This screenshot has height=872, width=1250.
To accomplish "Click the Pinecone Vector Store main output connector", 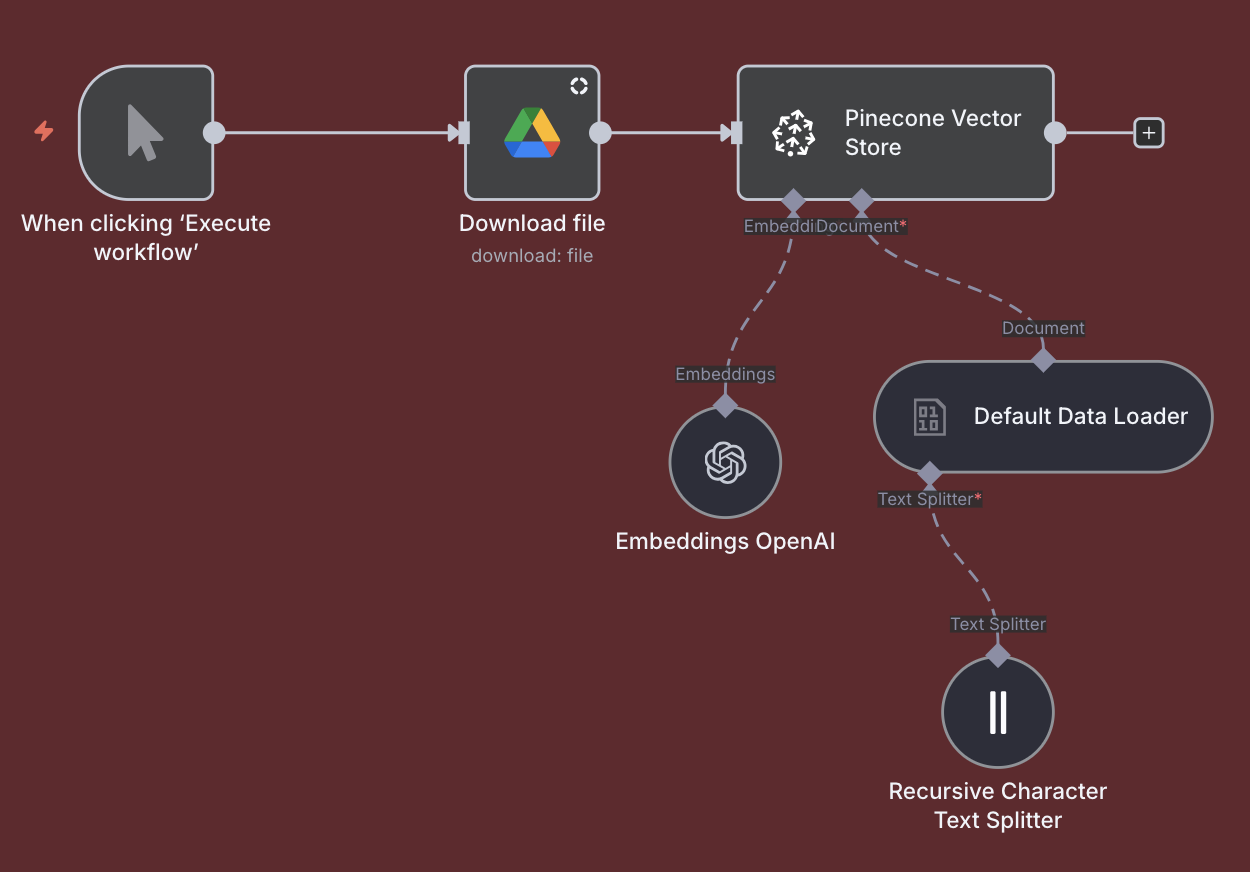I will coord(1054,133).
